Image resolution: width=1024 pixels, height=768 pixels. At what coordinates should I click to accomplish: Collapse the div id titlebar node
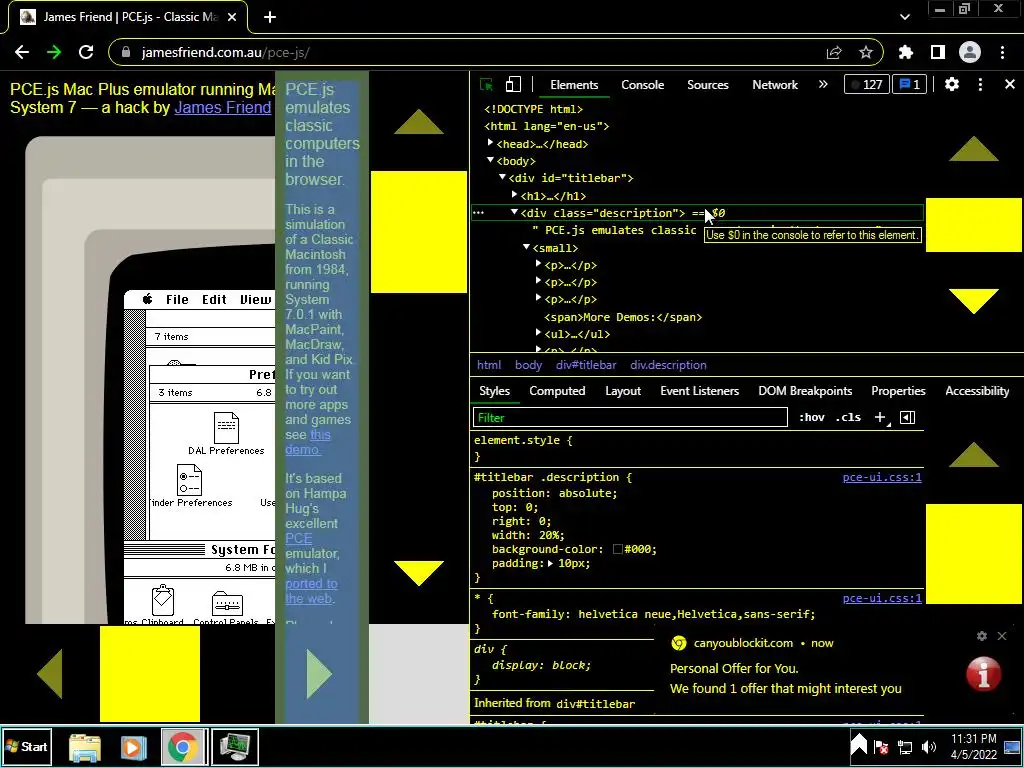coord(502,177)
